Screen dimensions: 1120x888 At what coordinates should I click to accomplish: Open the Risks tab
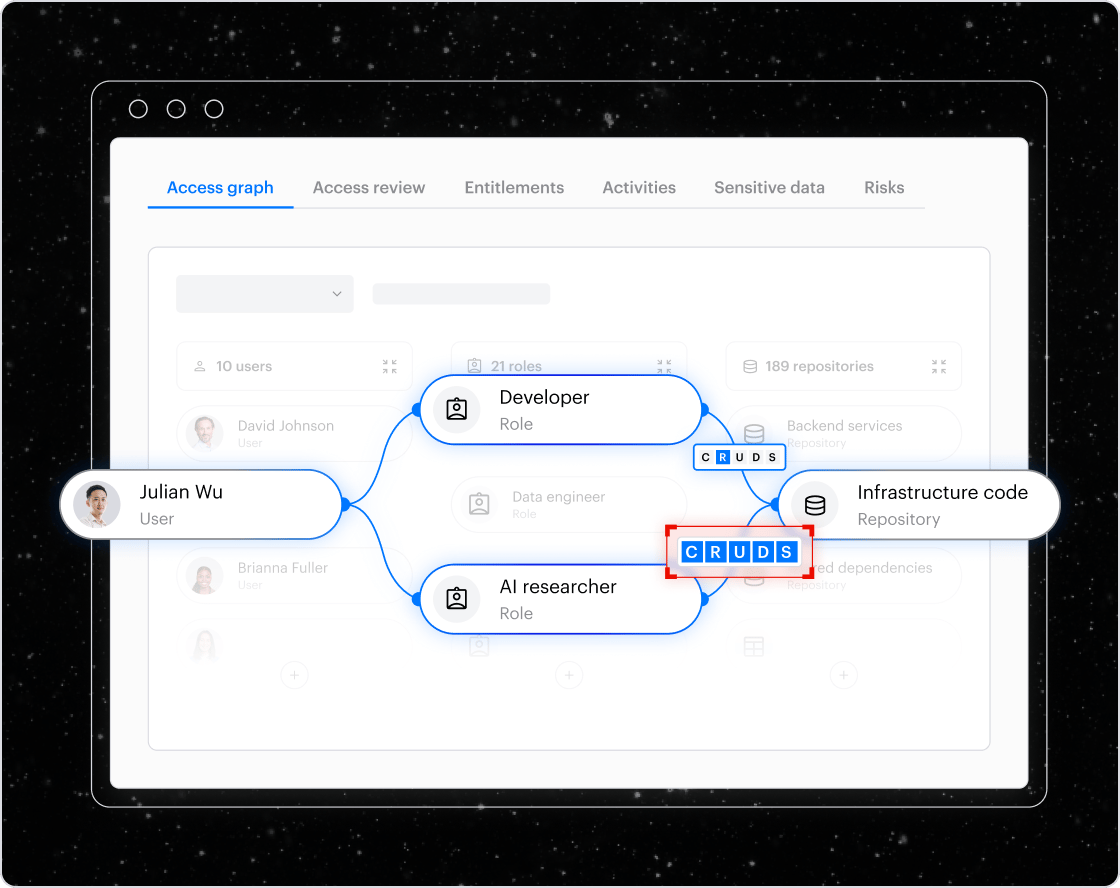click(884, 188)
